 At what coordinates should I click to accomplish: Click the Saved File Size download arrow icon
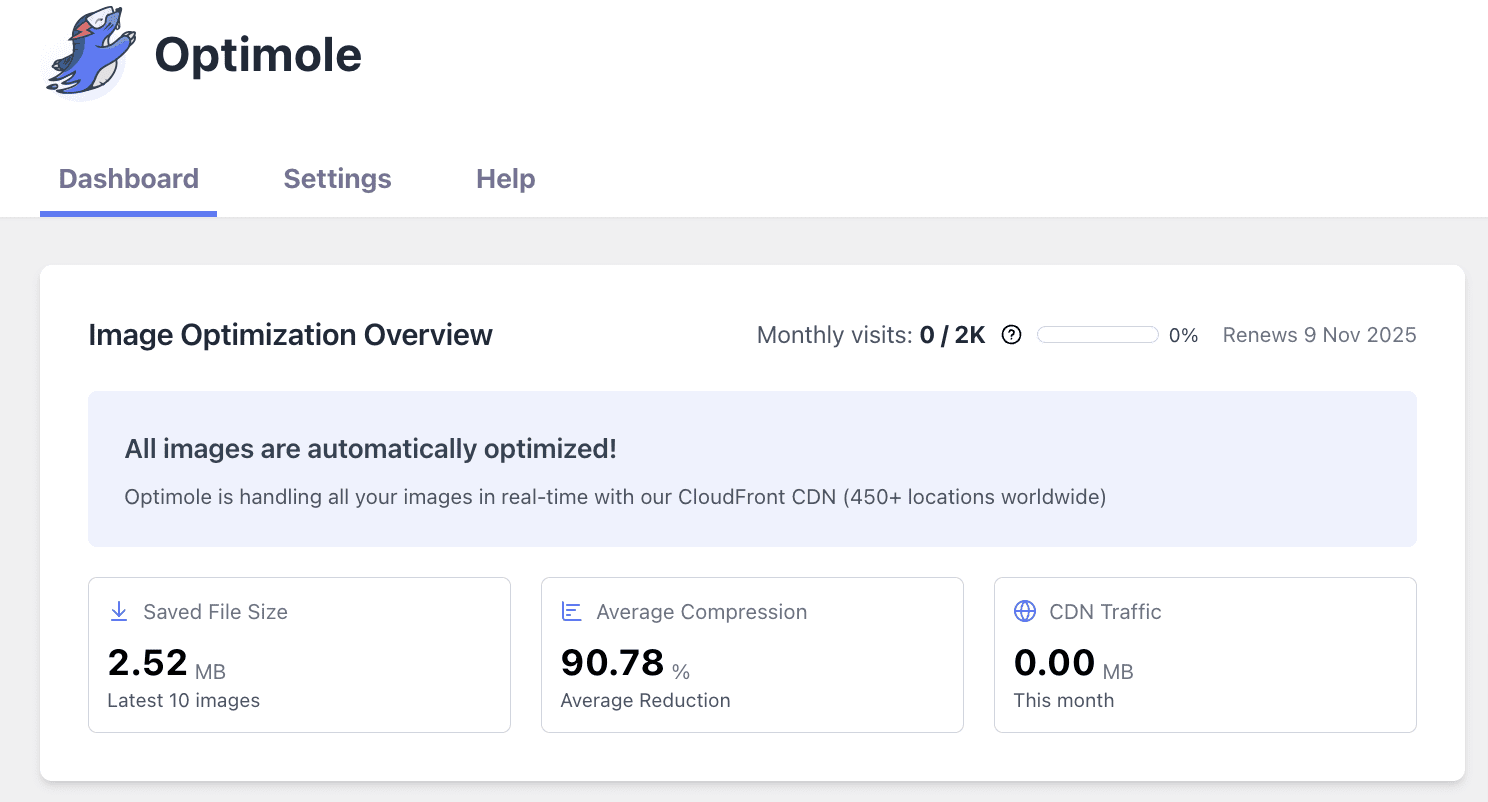click(x=119, y=612)
